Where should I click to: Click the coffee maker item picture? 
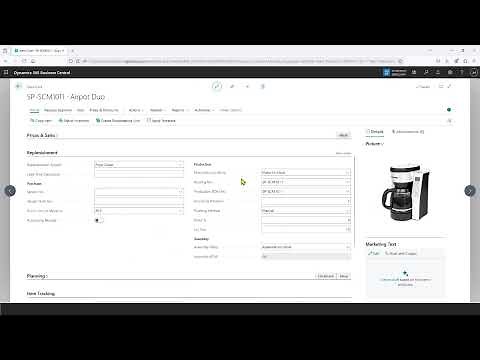(x=405, y=193)
